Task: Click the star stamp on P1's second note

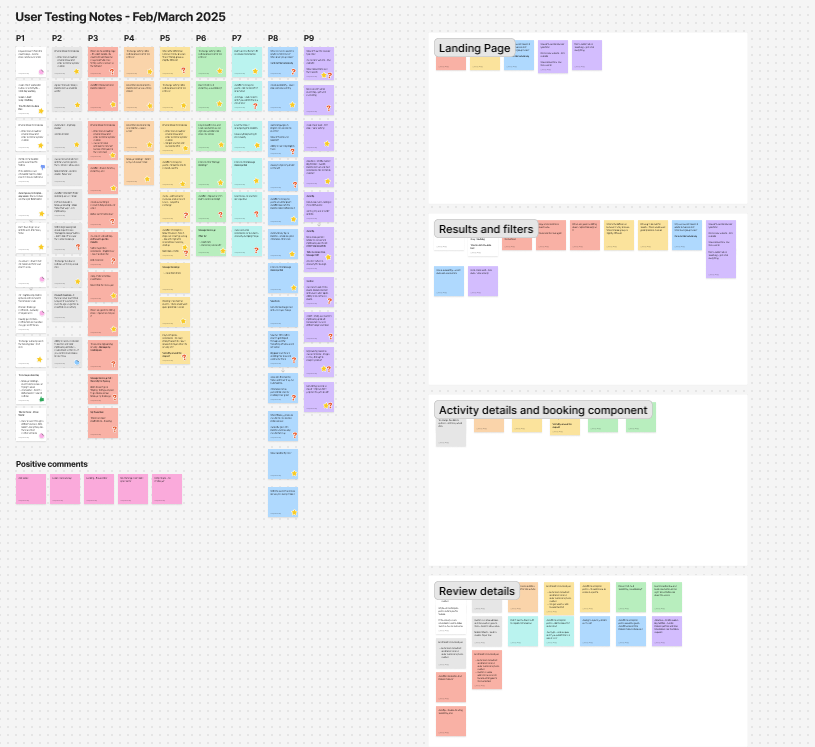Action: 41,111
